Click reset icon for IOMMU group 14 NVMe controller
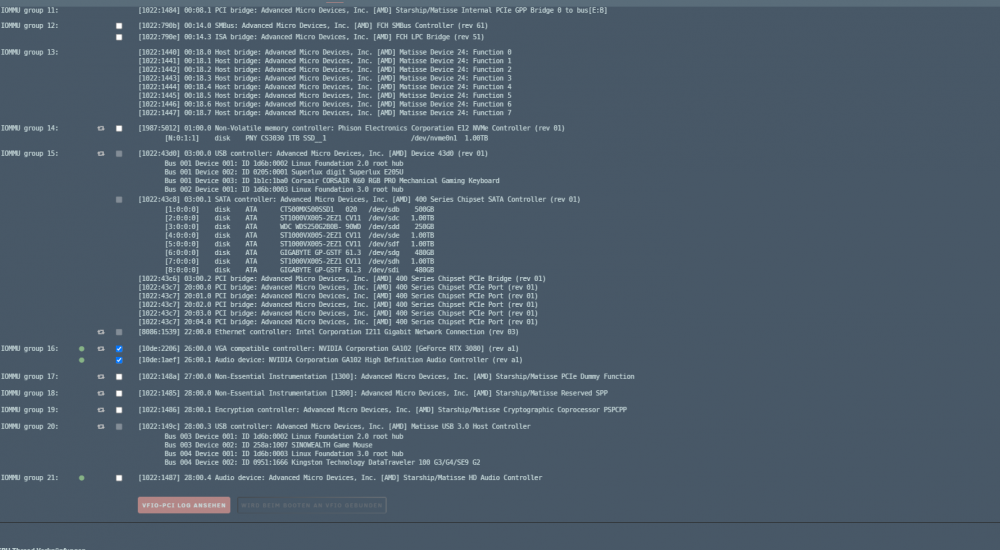 click(x=101, y=128)
